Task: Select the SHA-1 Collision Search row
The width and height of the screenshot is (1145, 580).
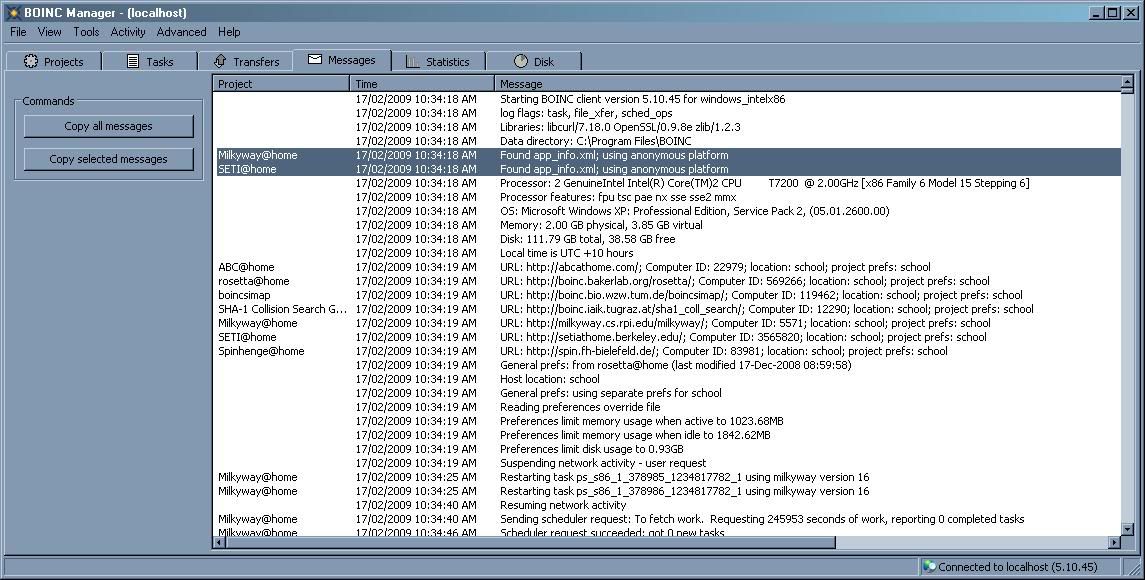Action: click(667, 308)
